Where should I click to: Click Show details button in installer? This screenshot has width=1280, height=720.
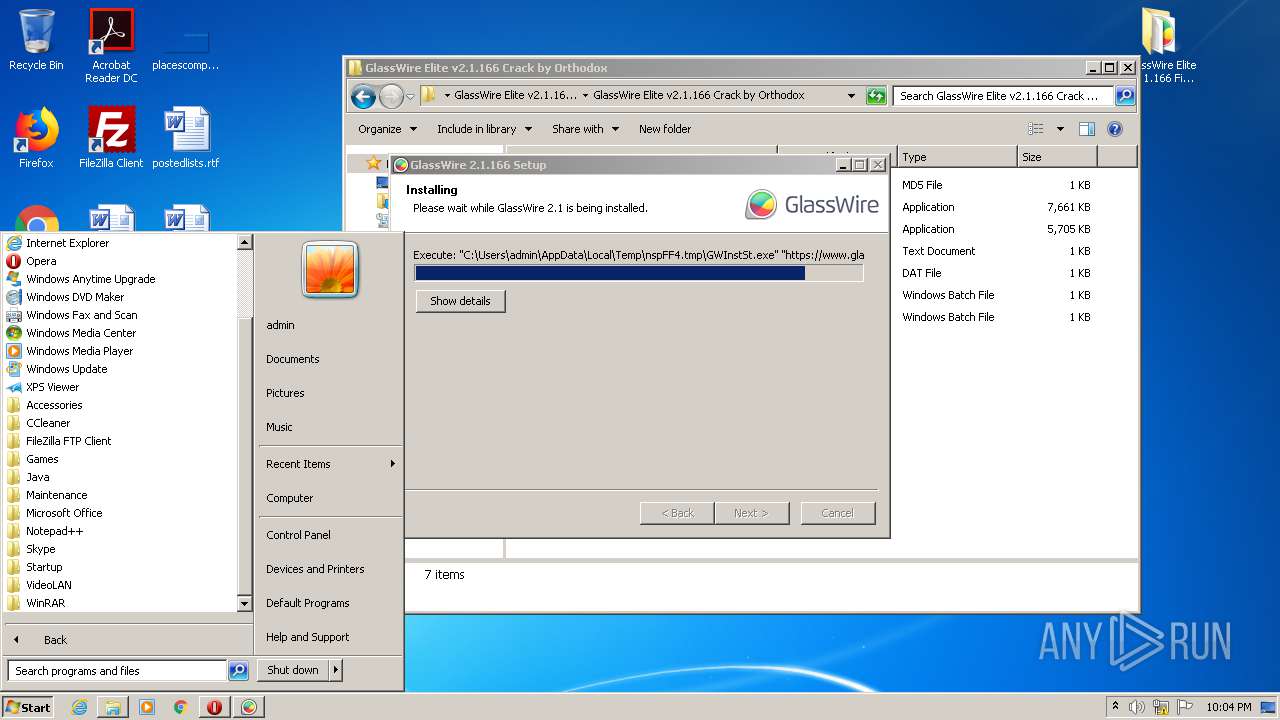pos(460,301)
